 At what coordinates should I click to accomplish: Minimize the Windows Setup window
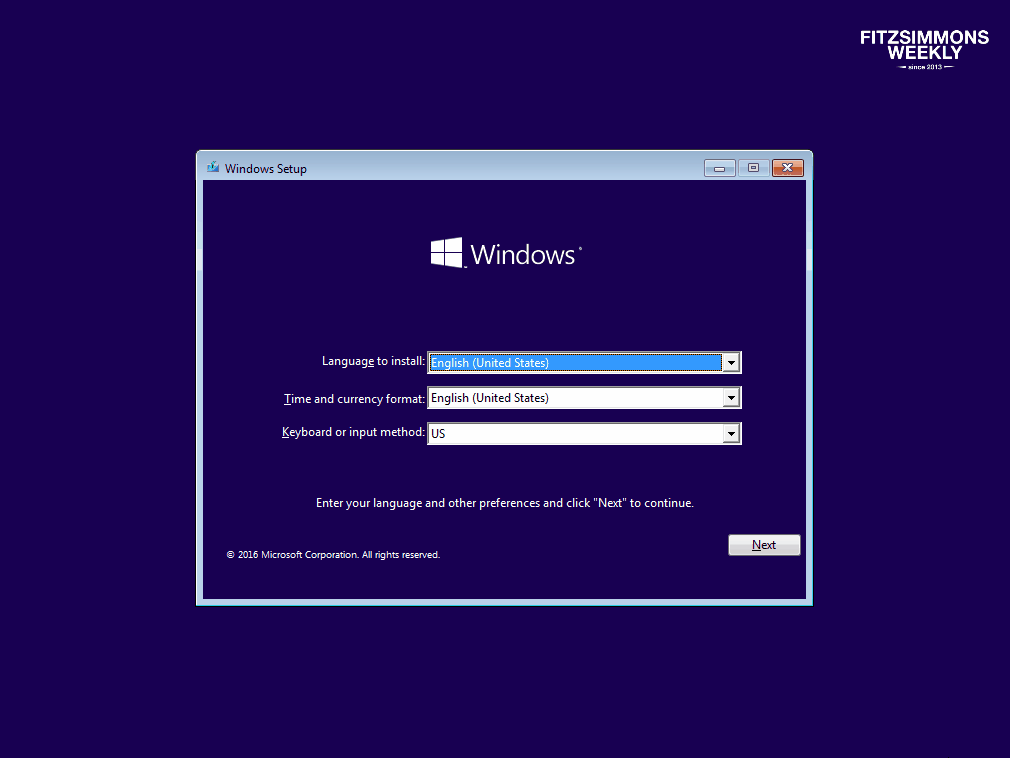pyautogui.click(x=719, y=168)
